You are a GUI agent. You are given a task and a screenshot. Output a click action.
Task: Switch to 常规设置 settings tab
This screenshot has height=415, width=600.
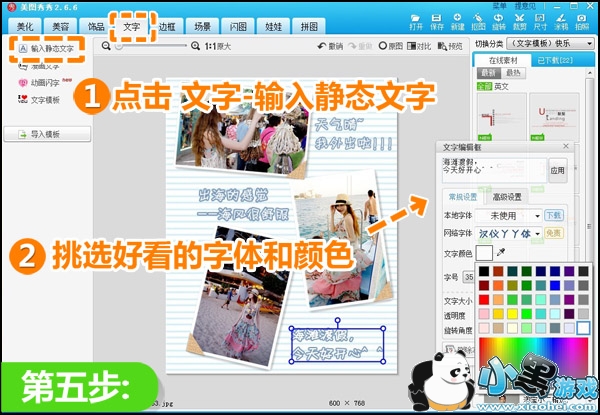pyautogui.click(x=463, y=197)
